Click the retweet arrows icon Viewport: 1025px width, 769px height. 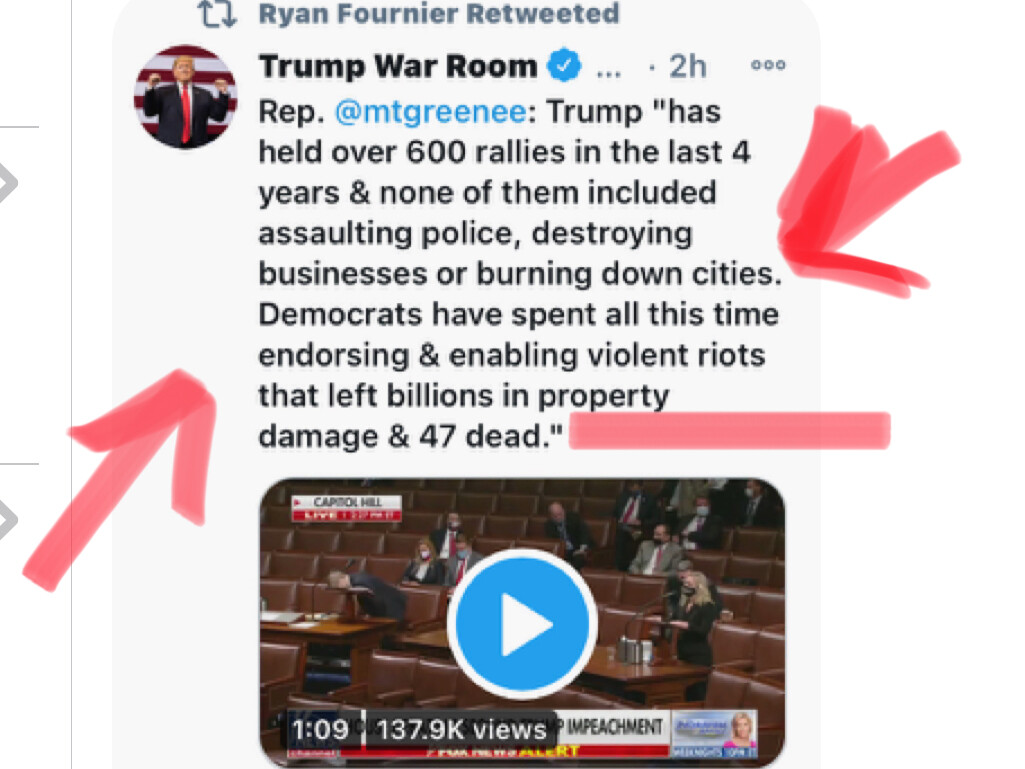click(x=217, y=14)
